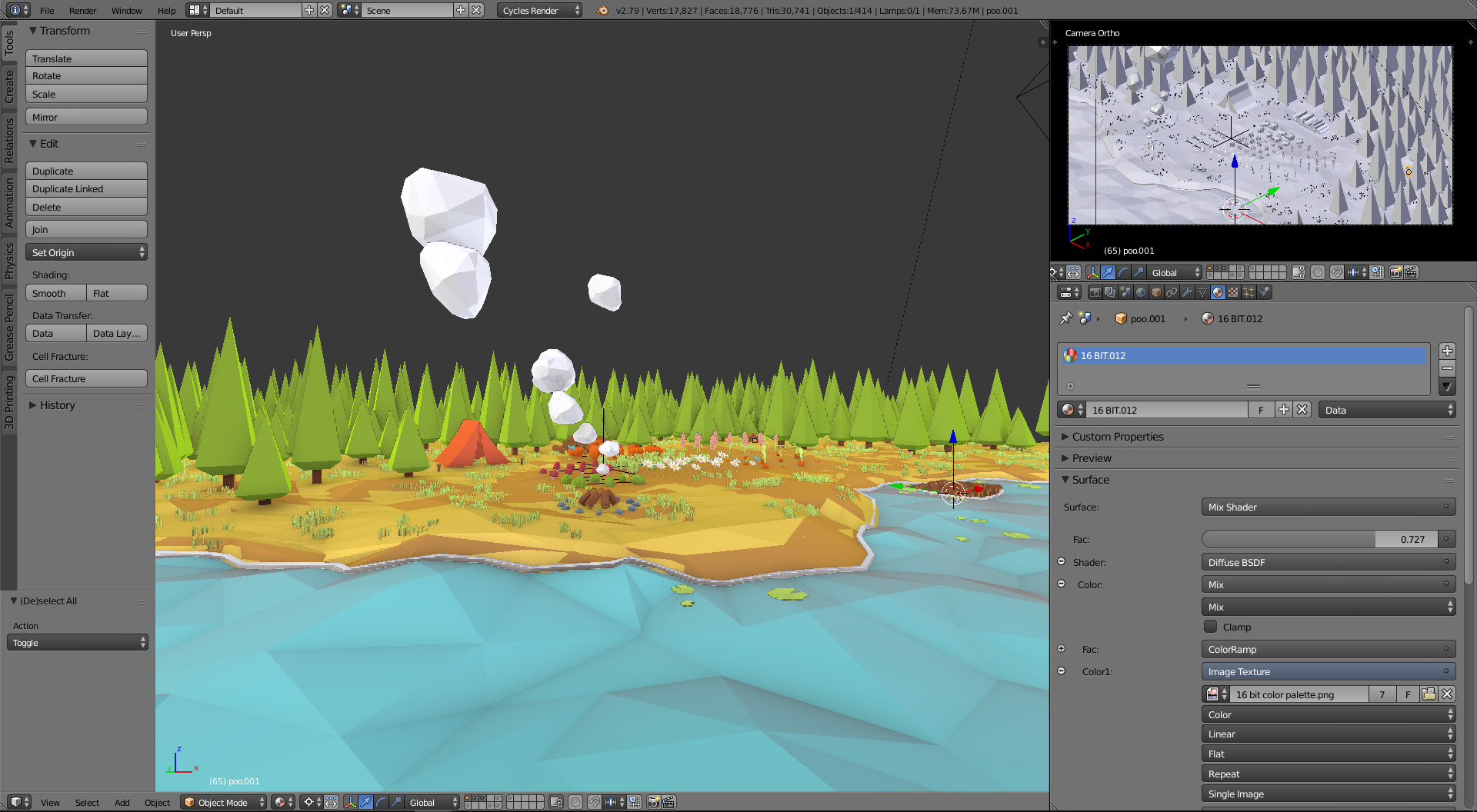Click the 16 bit color palette.png name field
This screenshot has height=812, width=1477.
coord(1299,694)
